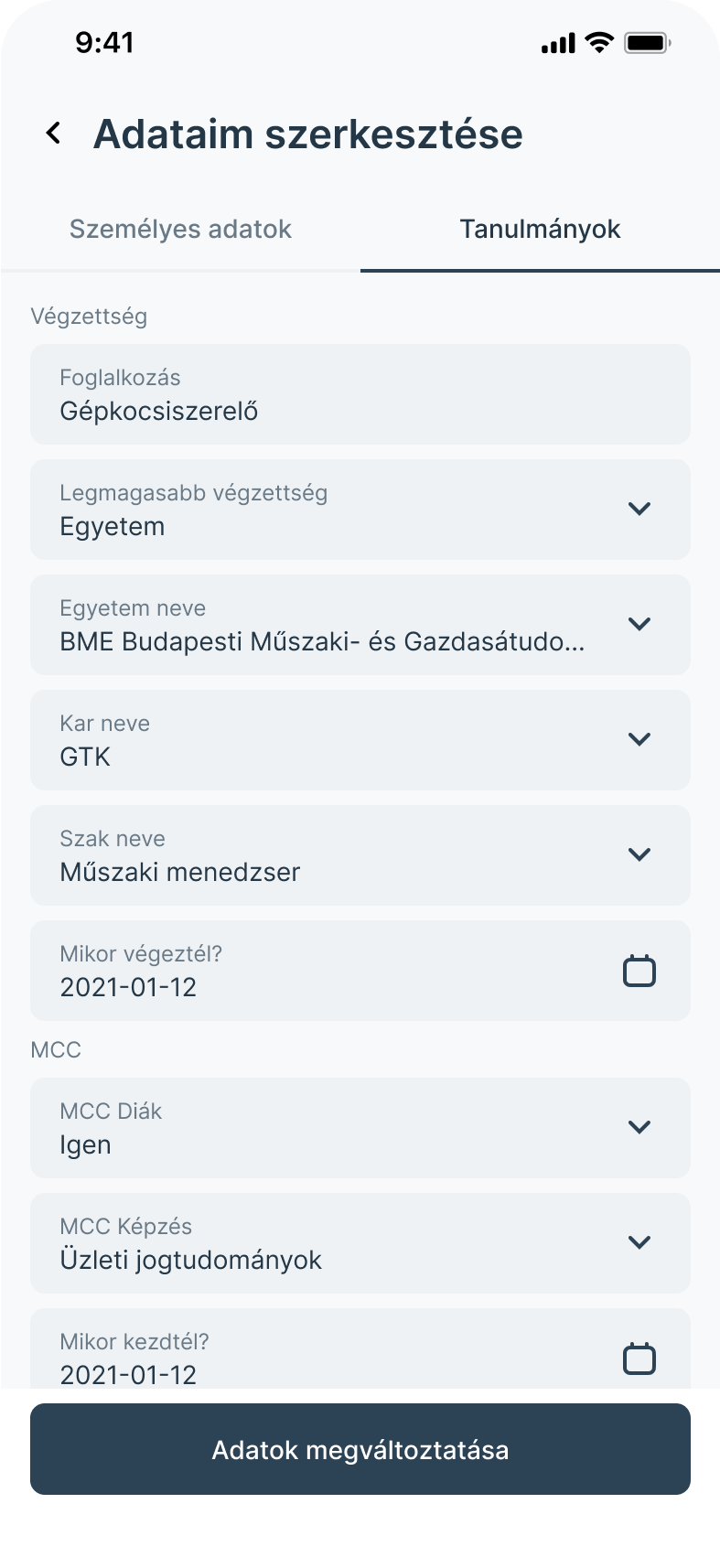Expand the Kar neve dropdown

[639, 739]
